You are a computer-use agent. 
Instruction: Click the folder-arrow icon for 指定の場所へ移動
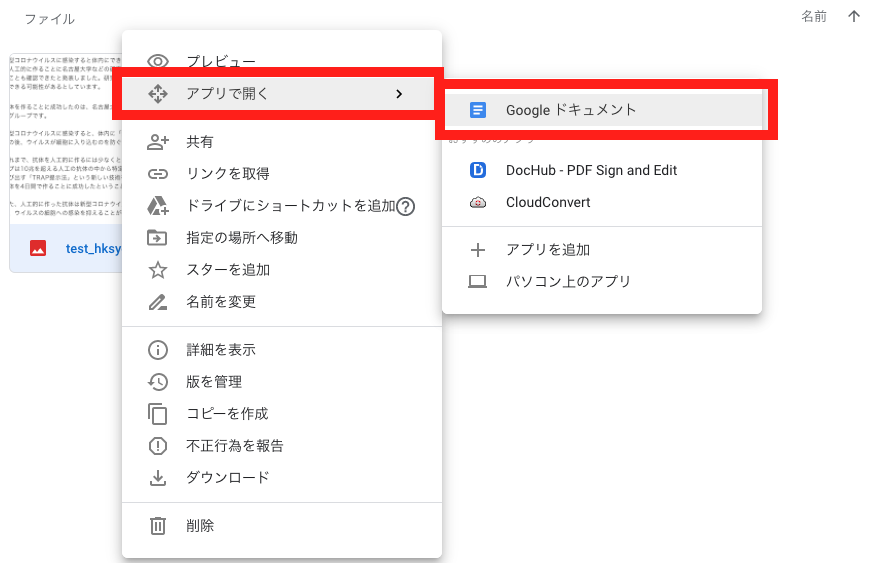(157, 237)
